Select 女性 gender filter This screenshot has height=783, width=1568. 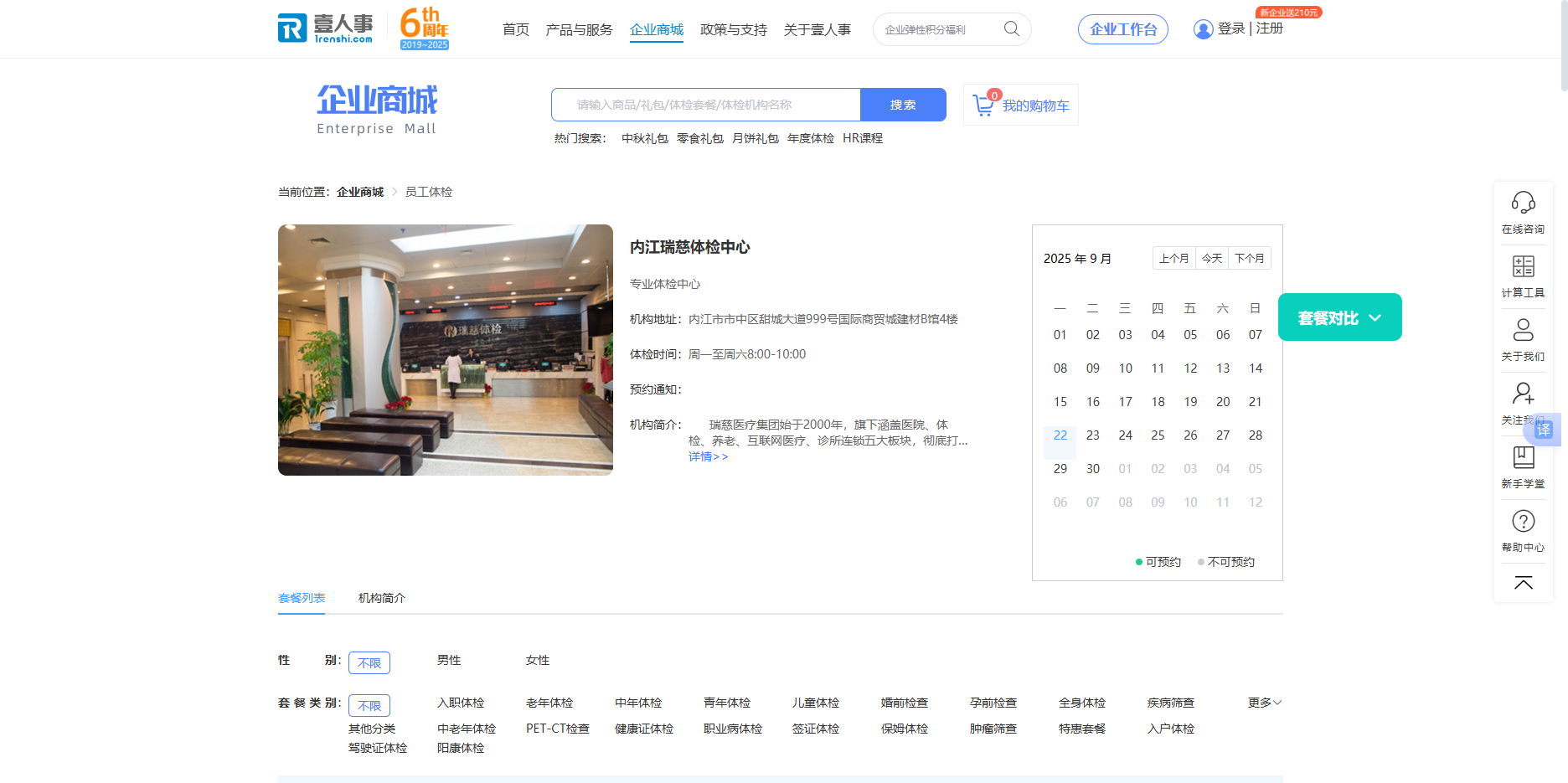click(538, 660)
